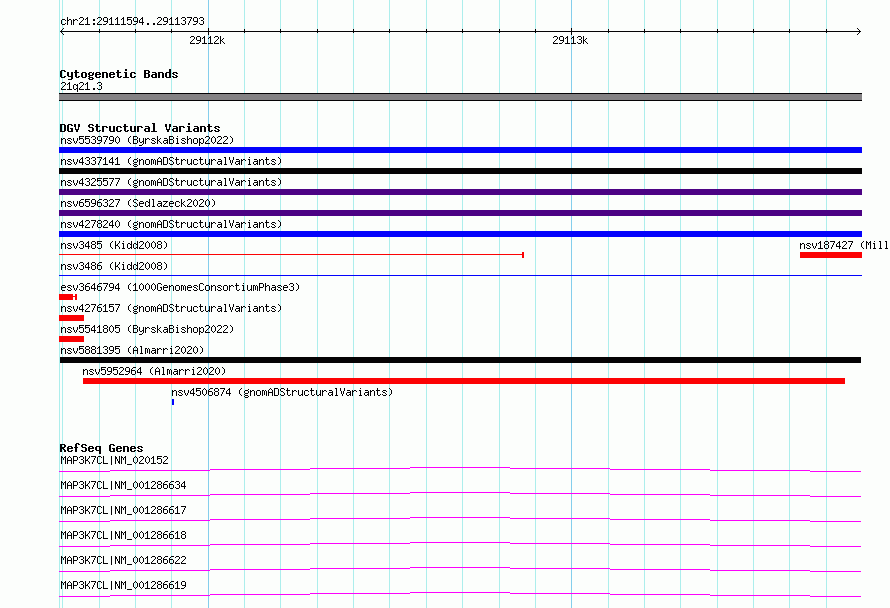Select the tiny blue nsv4506874 marker

(173, 402)
